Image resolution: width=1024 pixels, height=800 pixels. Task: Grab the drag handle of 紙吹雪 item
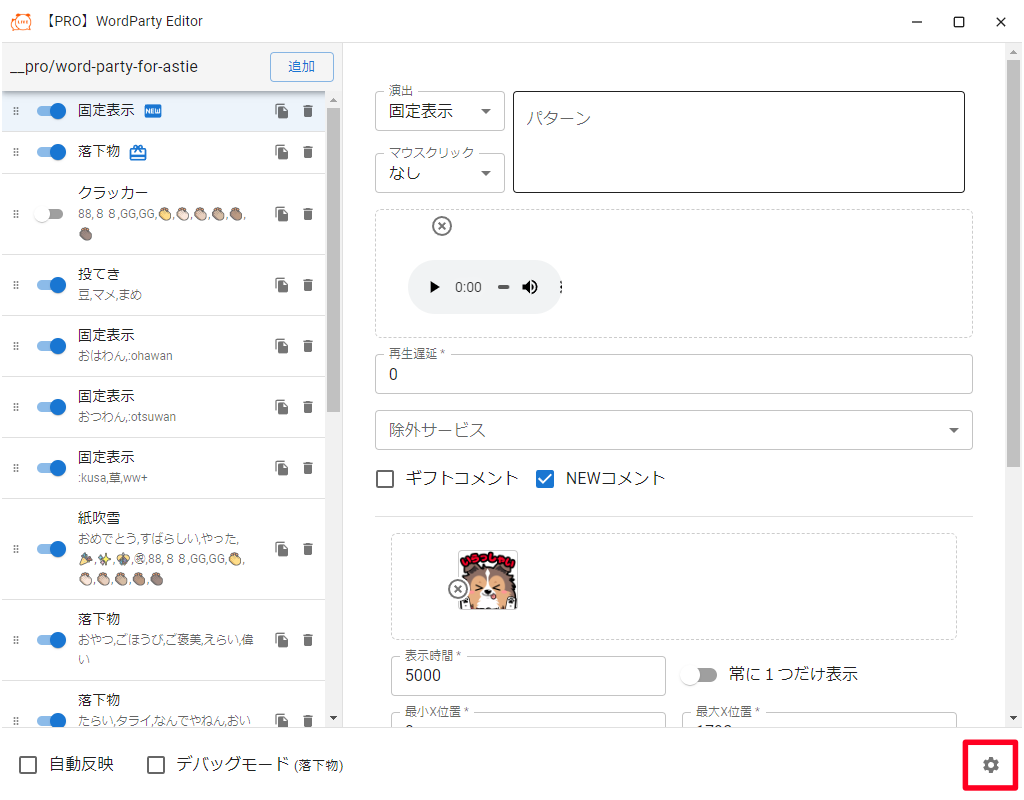coord(16,549)
